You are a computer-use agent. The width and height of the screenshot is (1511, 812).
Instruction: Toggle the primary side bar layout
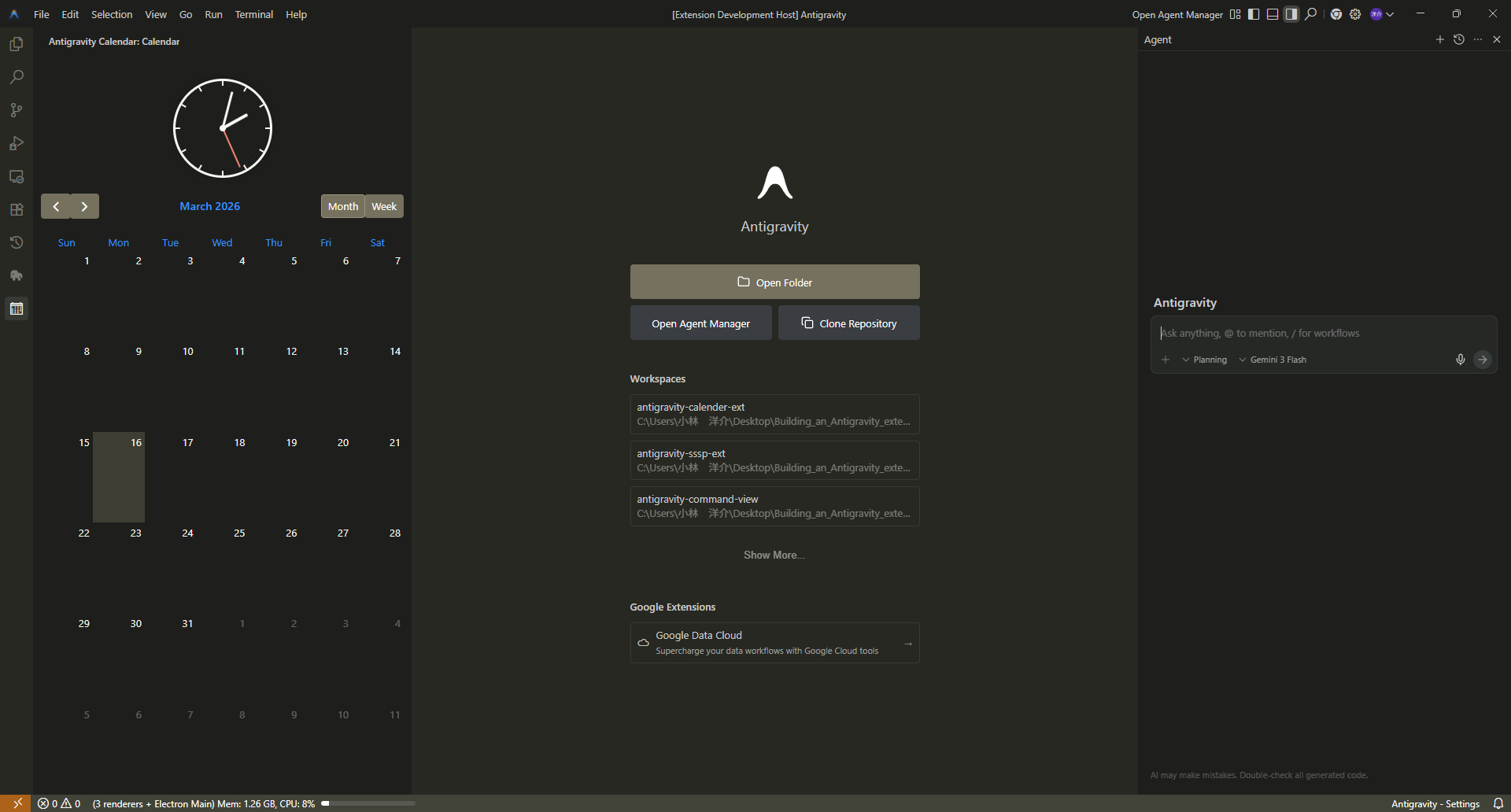point(1254,14)
